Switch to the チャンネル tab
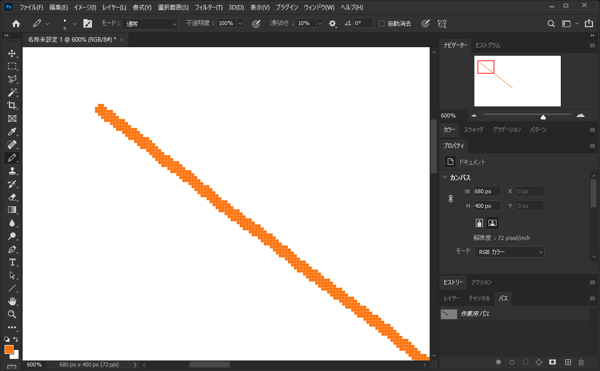Image resolution: width=600 pixels, height=371 pixels. (479, 298)
